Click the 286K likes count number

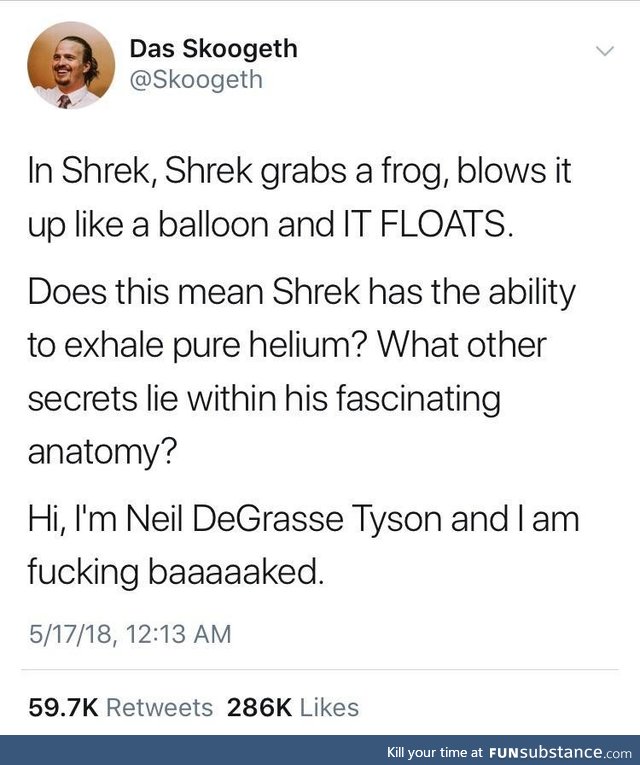tap(259, 708)
